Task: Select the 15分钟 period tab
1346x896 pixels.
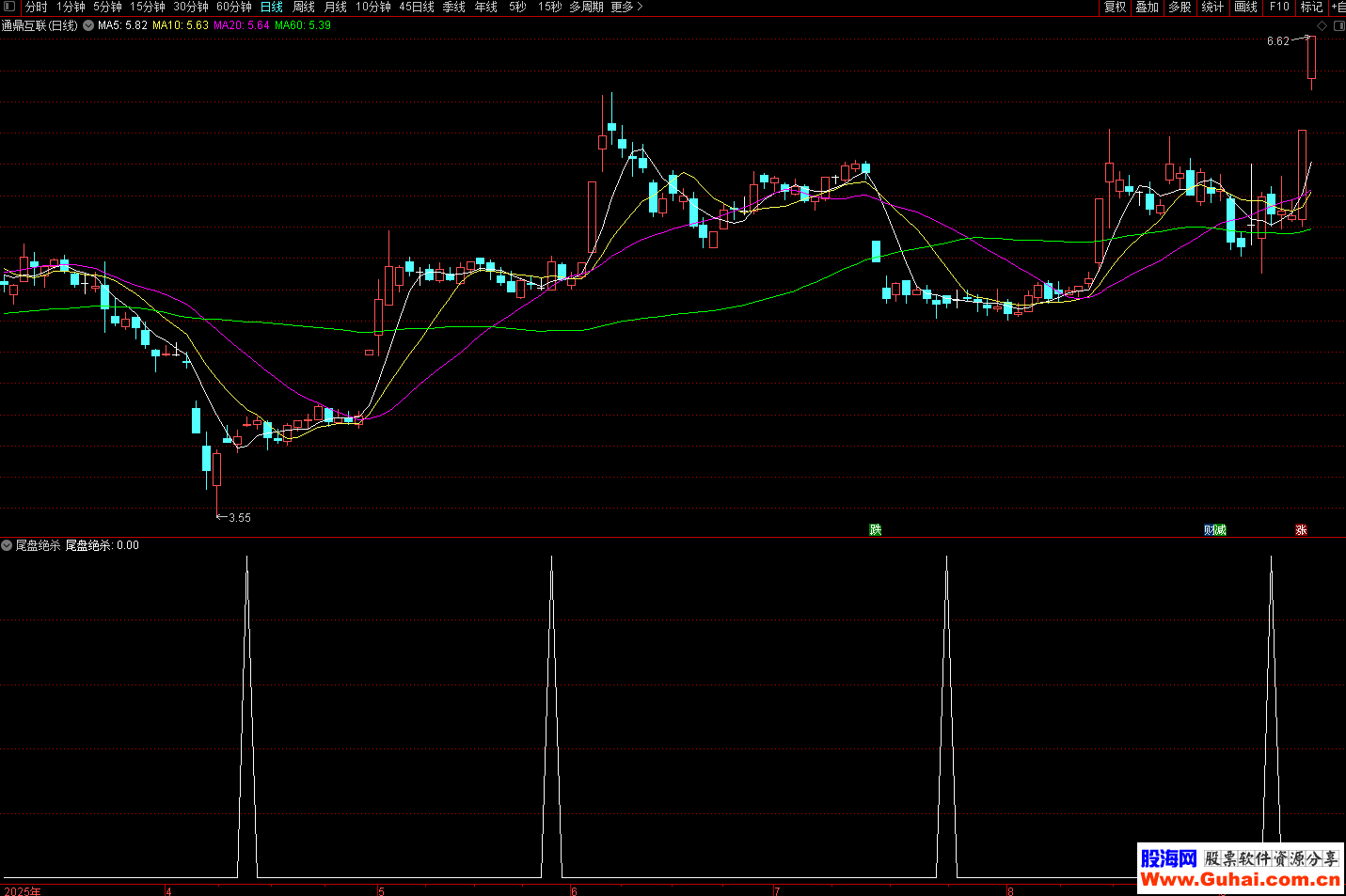Action: click(x=148, y=7)
